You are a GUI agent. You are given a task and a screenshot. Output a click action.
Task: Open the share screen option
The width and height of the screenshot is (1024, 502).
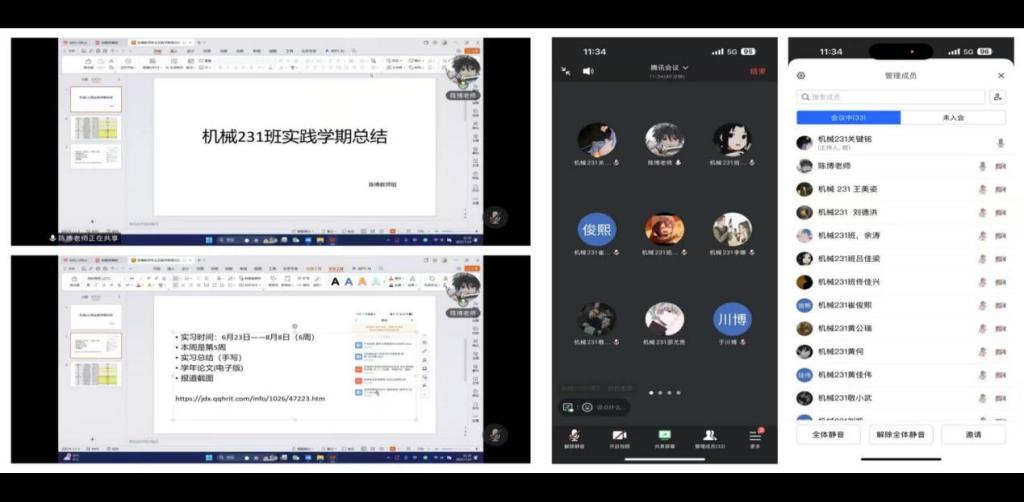(664, 437)
